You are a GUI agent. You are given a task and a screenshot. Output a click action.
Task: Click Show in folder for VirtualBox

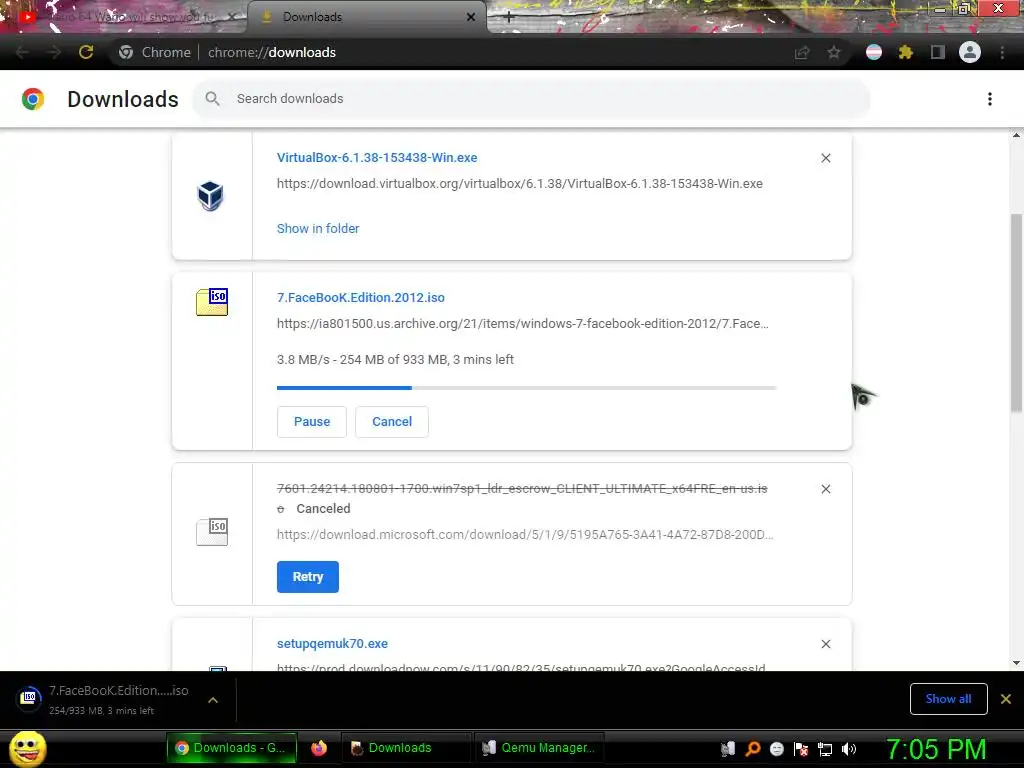[318, 229]
